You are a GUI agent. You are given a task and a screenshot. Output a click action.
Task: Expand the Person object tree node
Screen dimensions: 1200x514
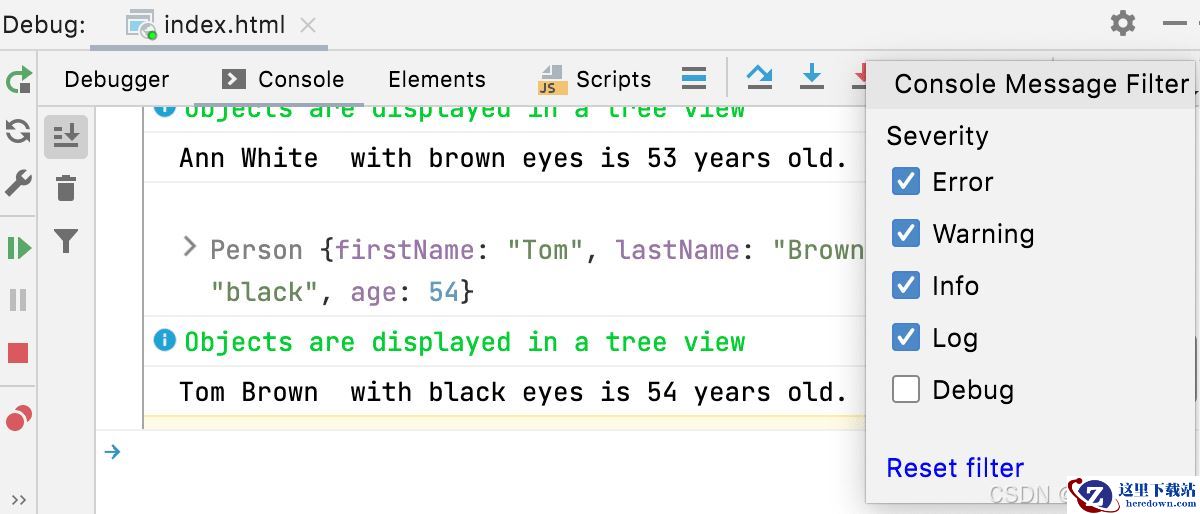pos(189,247)
